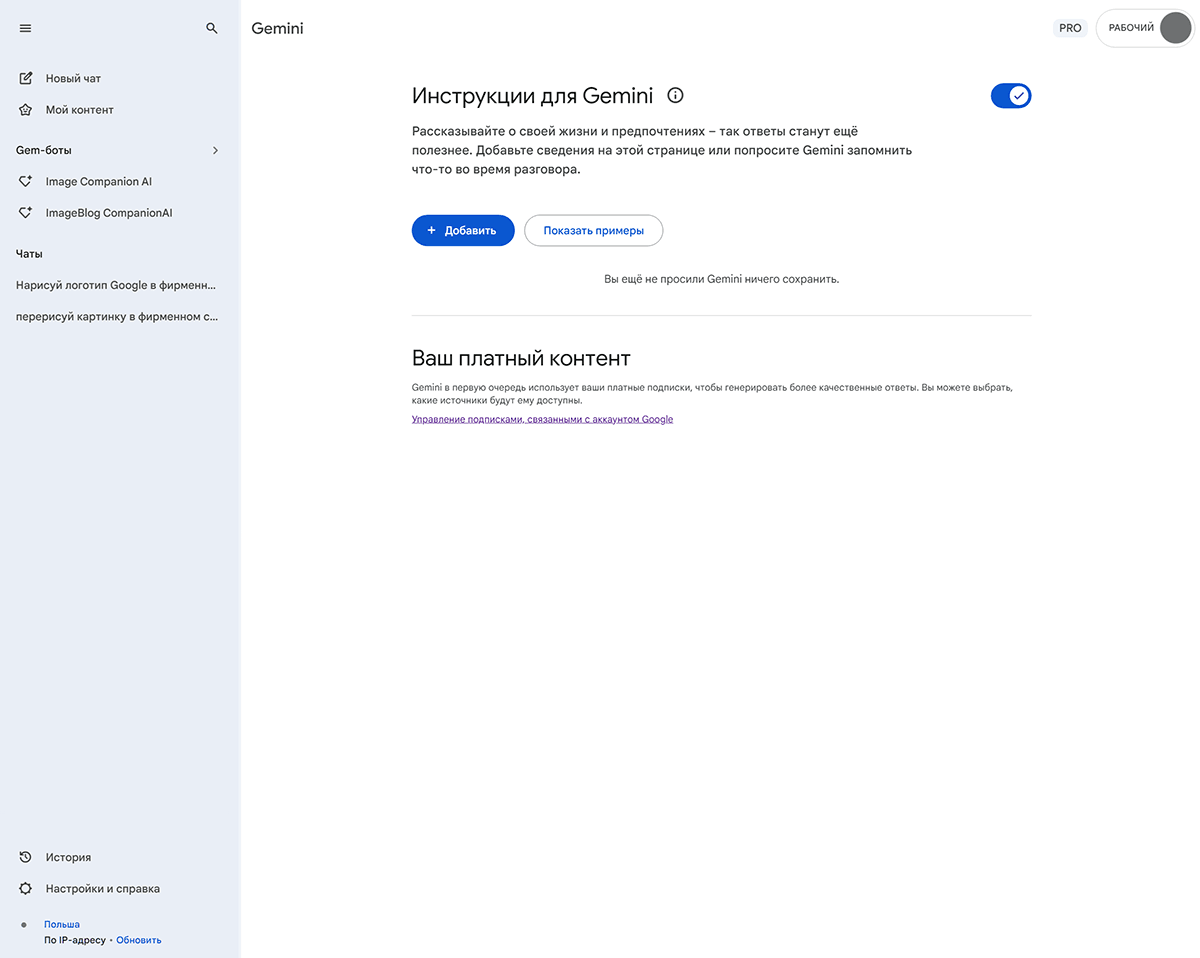Follow the Управление подписками link

(542, 420)
